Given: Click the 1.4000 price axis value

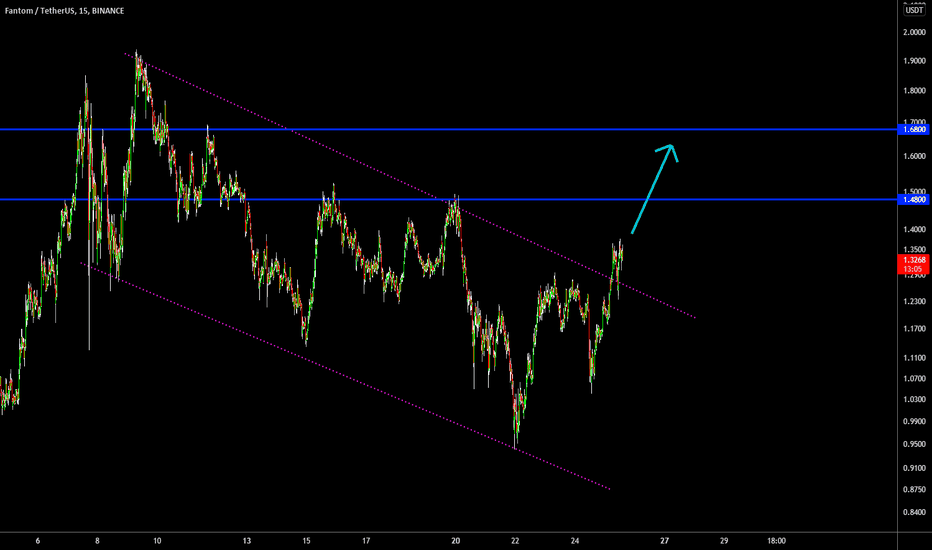Looking at the screenshot, I should pyautogui.click(x=914, y=230).
